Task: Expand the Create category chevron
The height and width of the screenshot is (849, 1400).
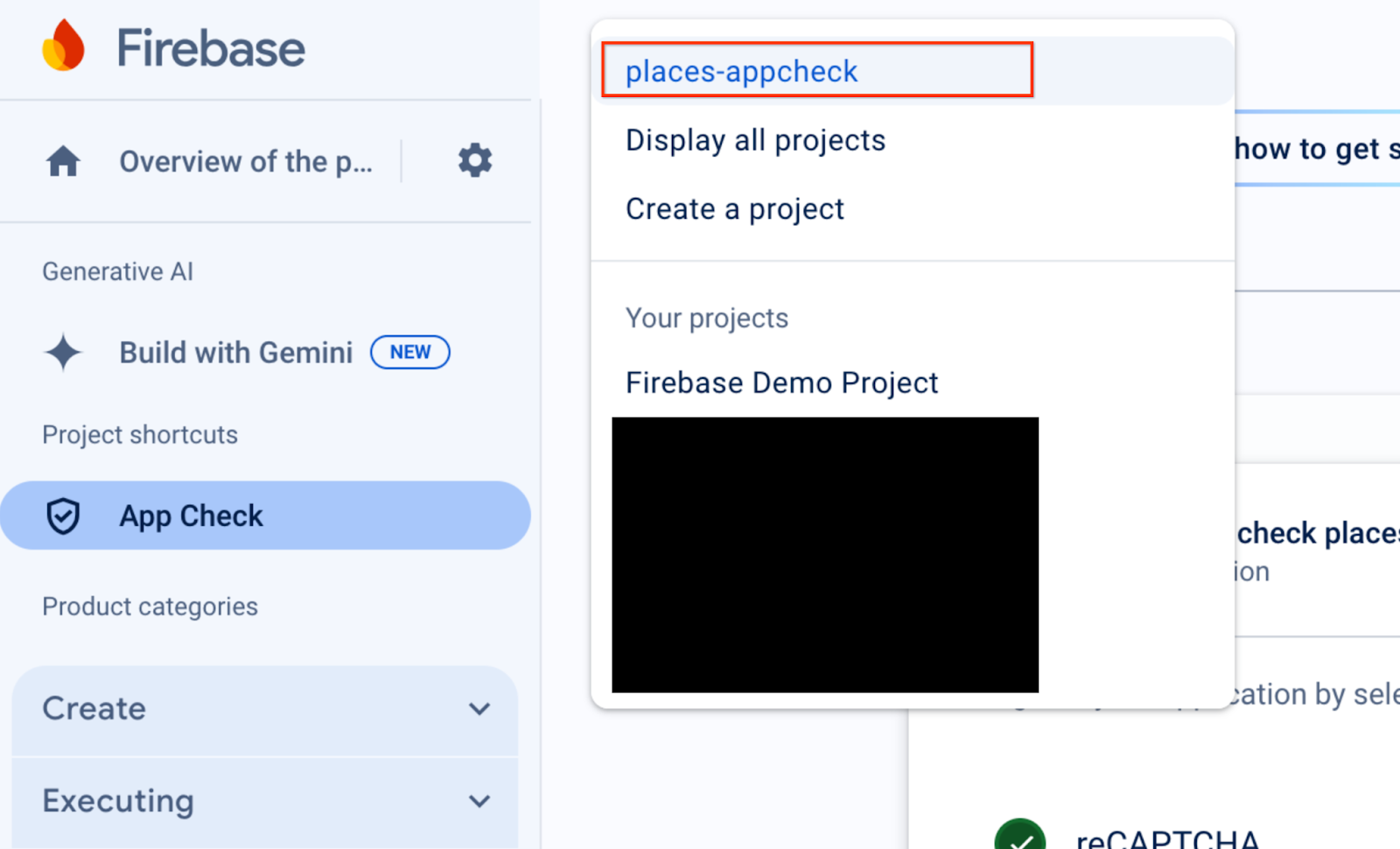Action: point(479,709)
